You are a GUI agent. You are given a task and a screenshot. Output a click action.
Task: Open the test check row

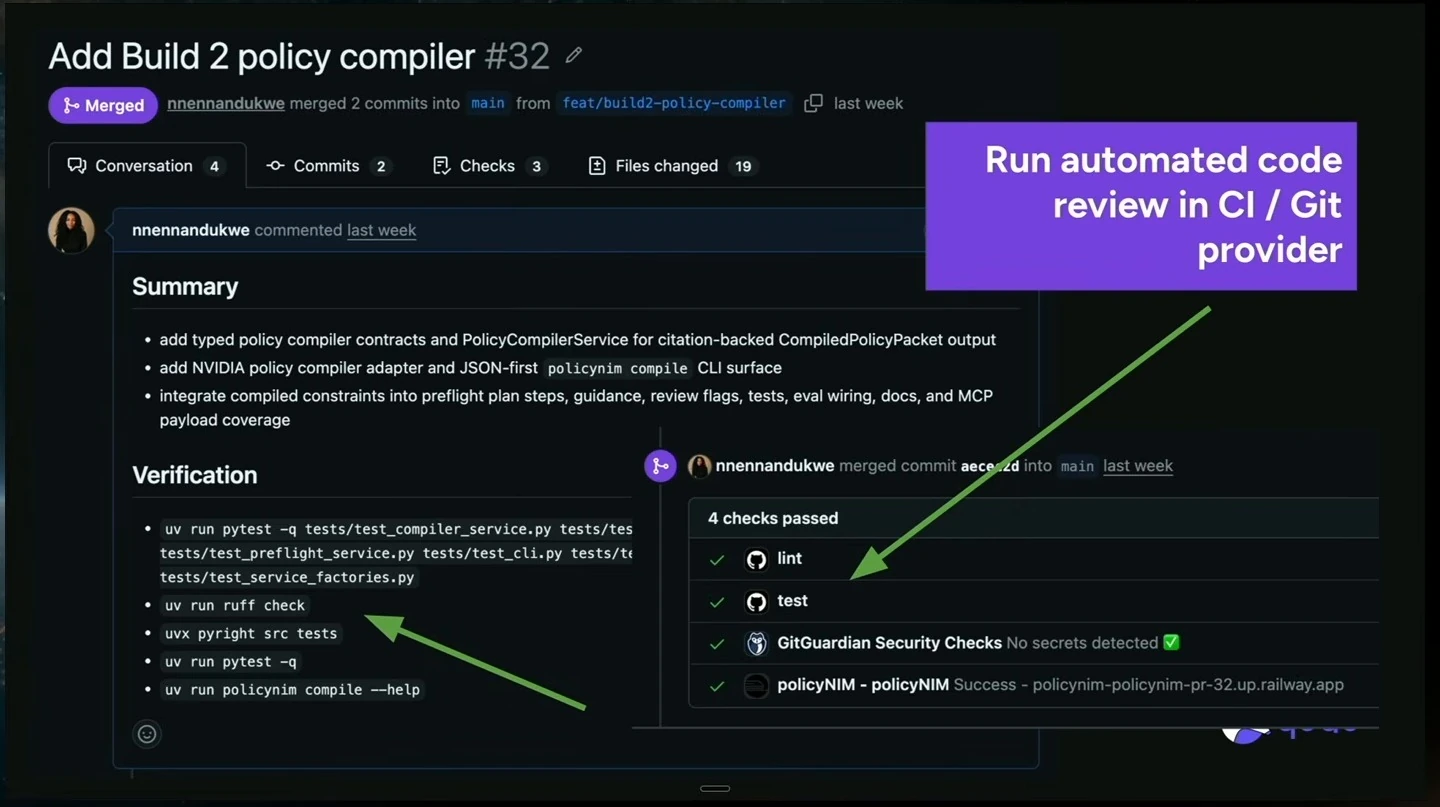click(x=1034, y=601)
